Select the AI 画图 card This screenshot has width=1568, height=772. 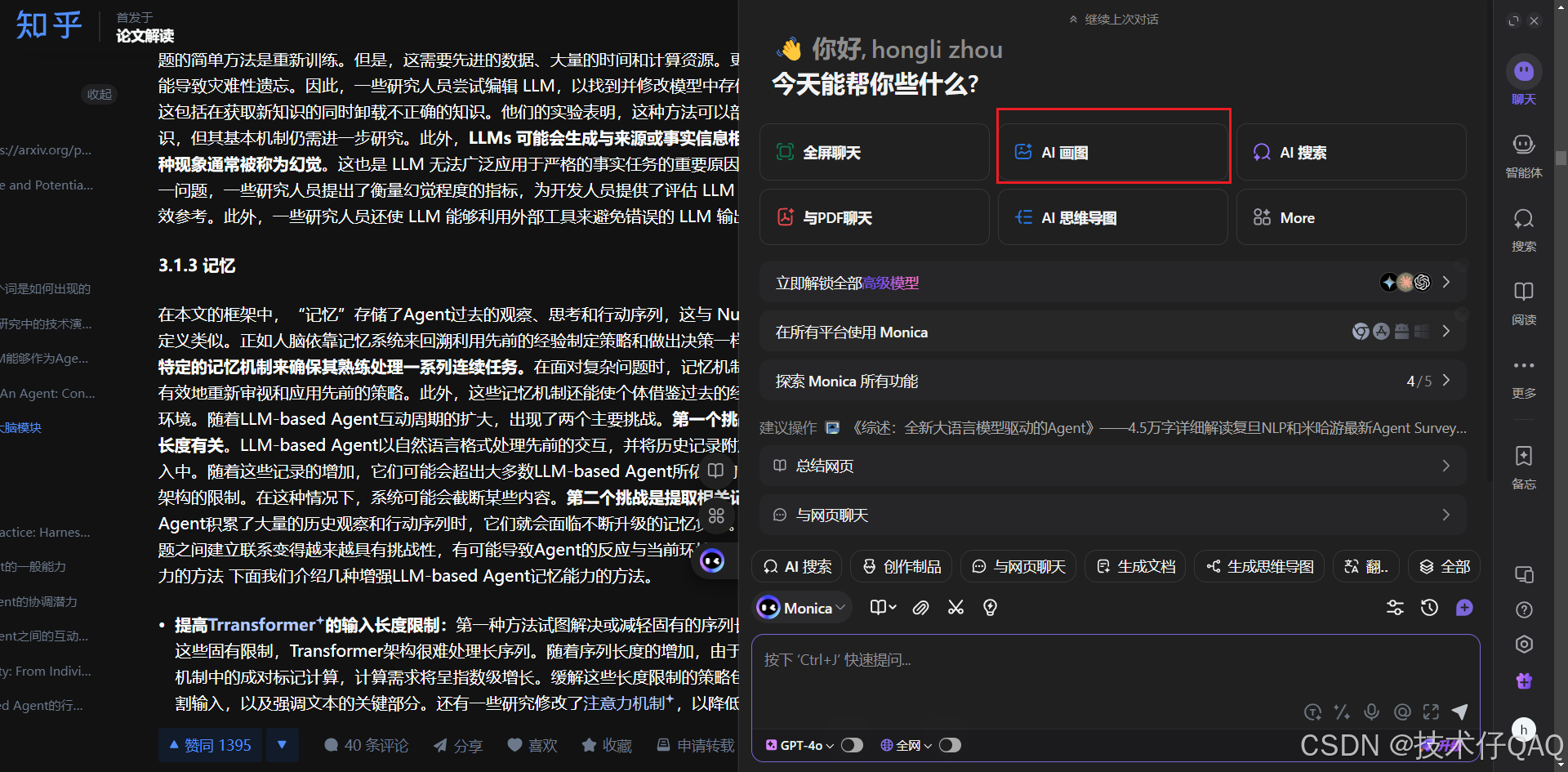[1112, 152]
